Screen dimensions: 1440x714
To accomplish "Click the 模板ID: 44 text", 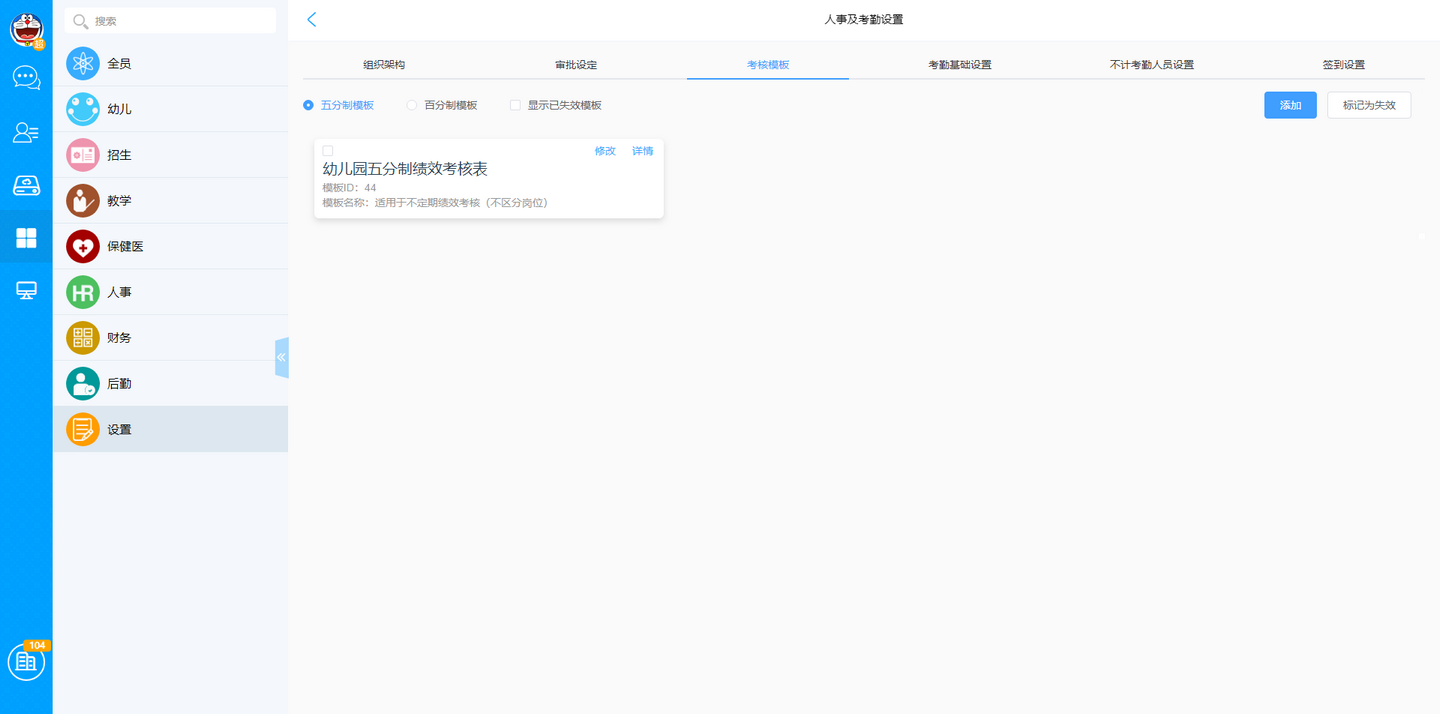I will (349, 188).
